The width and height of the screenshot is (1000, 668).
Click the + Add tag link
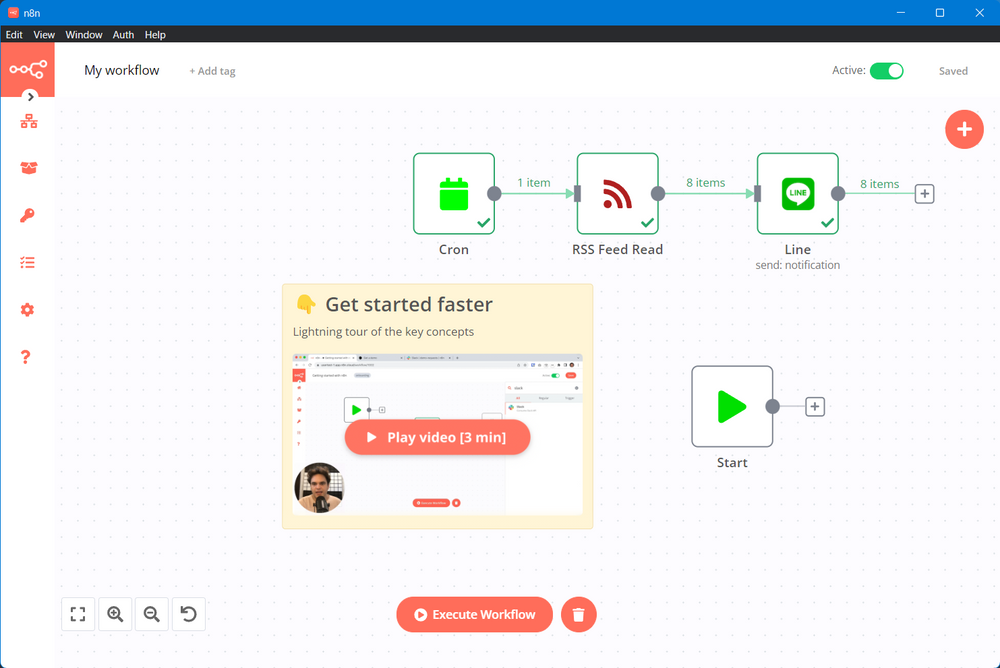(212, 72)
